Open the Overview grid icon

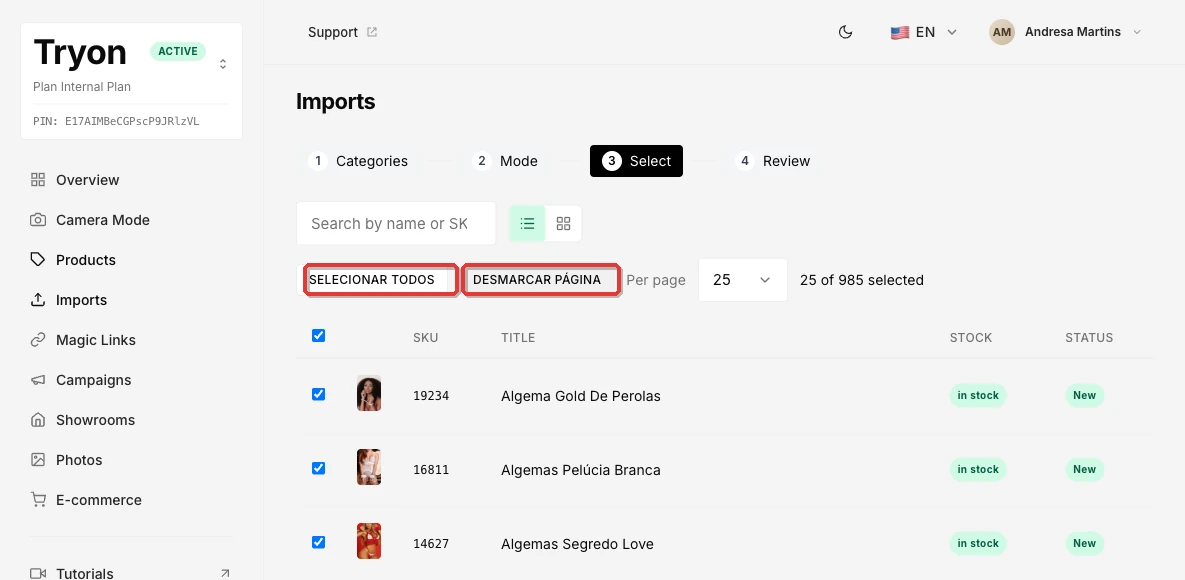pyautogui.click(x=38, y=180)
